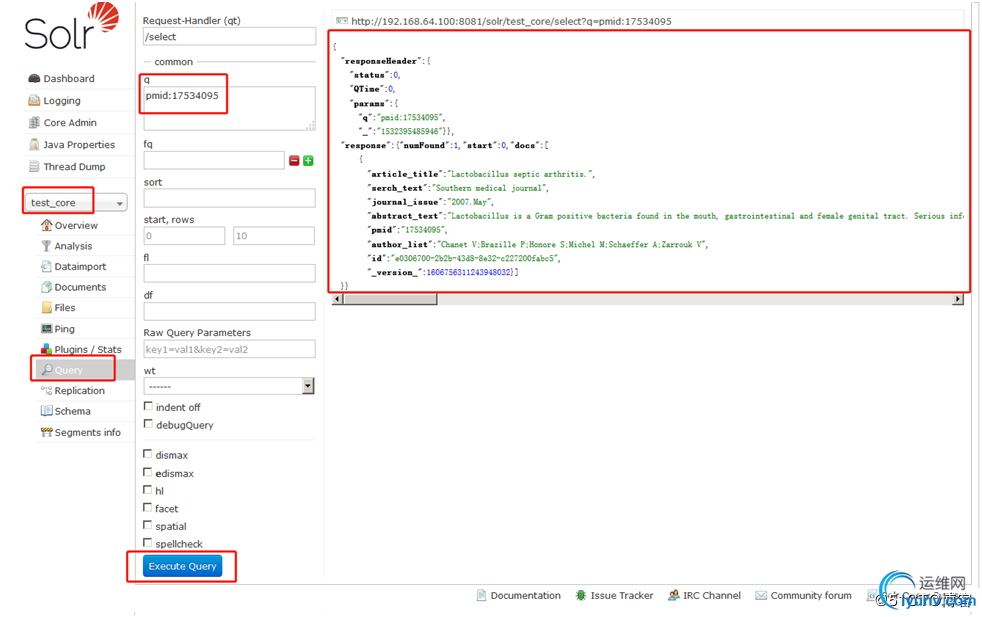Open Thread Dump page
This screenshot has height=617, width=982.
click(75, 166)
